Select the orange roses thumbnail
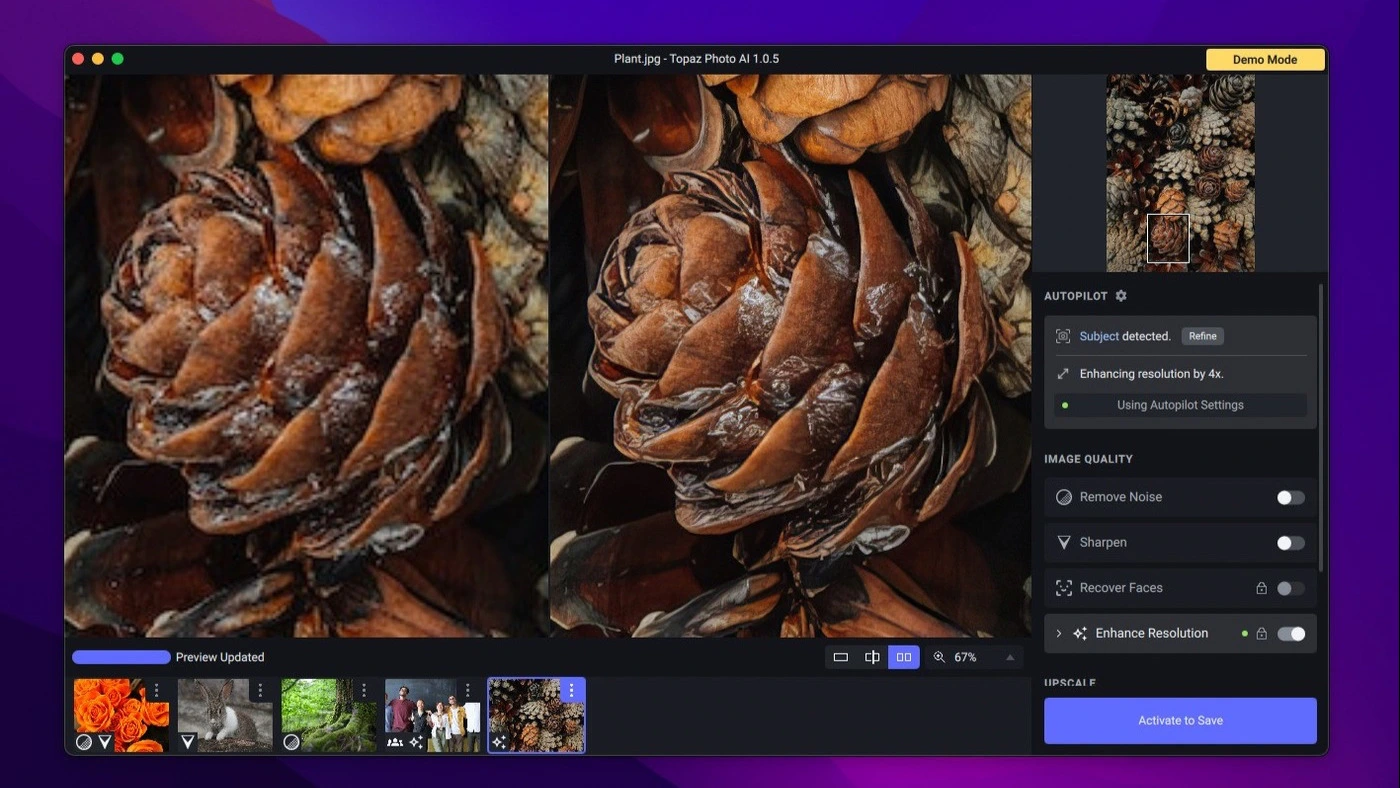Viewport: 1400px width, 788px height. 121,715
